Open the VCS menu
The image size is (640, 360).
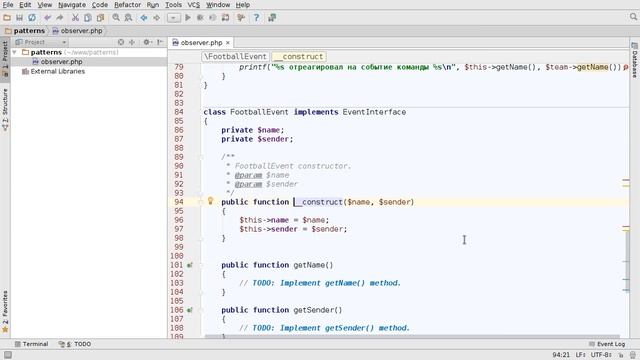193,5
